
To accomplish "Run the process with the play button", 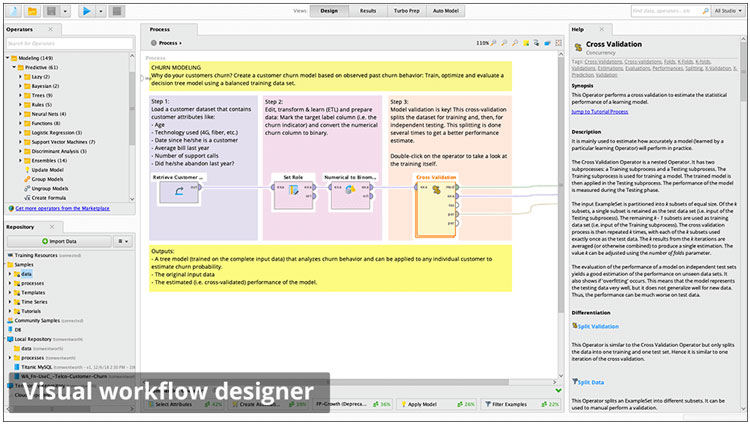I will pos(86,10).
